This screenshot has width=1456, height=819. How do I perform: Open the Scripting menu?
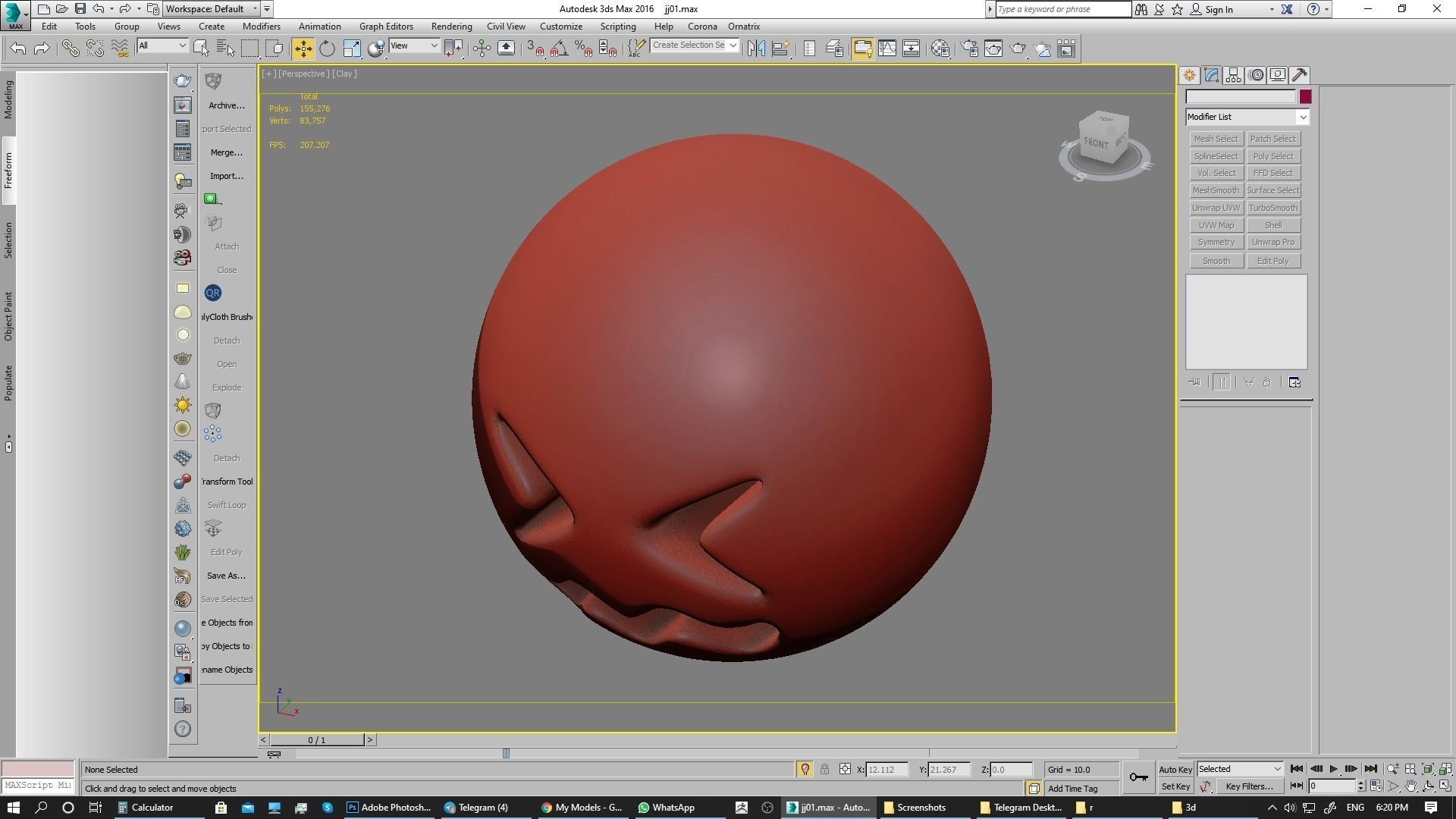pos(618,26)
